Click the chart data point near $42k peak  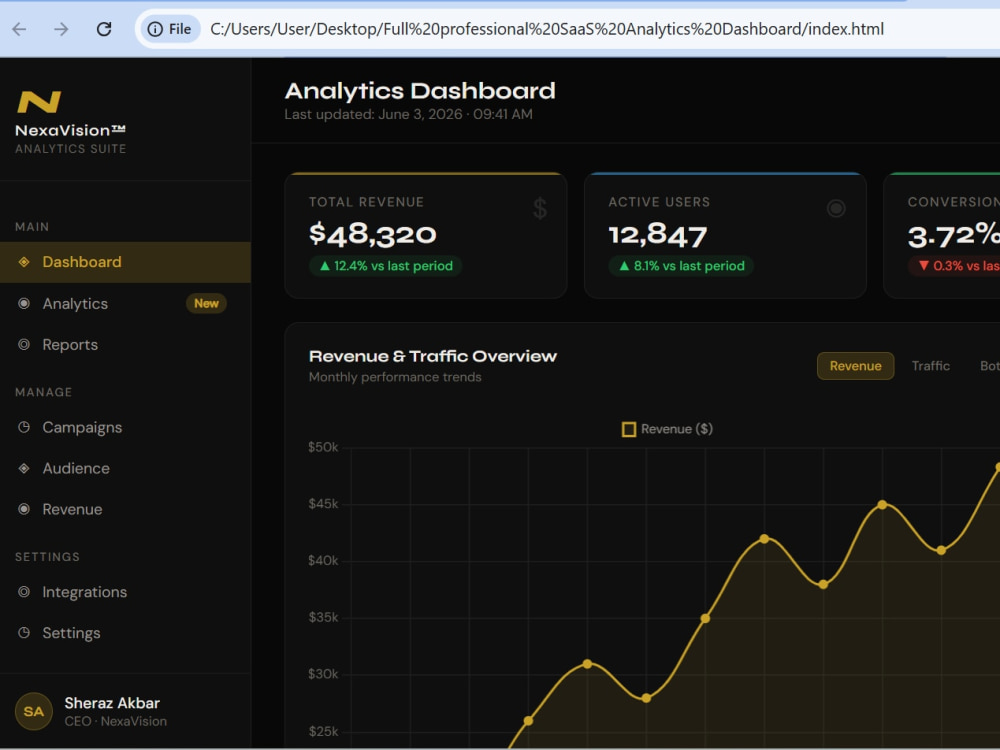[x=764, y=539]
